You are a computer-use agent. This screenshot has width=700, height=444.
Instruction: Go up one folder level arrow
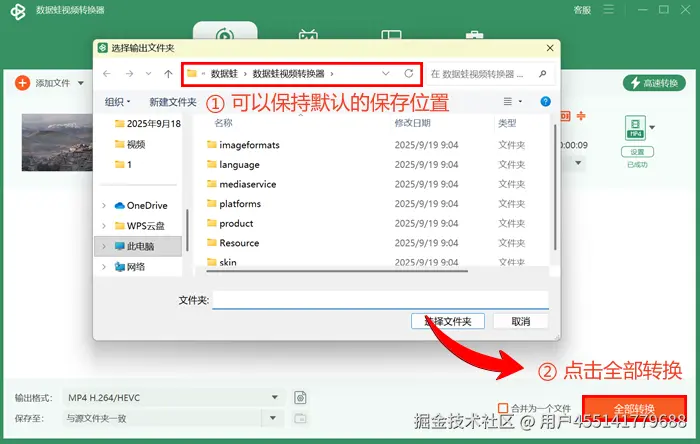click(168, 74)
